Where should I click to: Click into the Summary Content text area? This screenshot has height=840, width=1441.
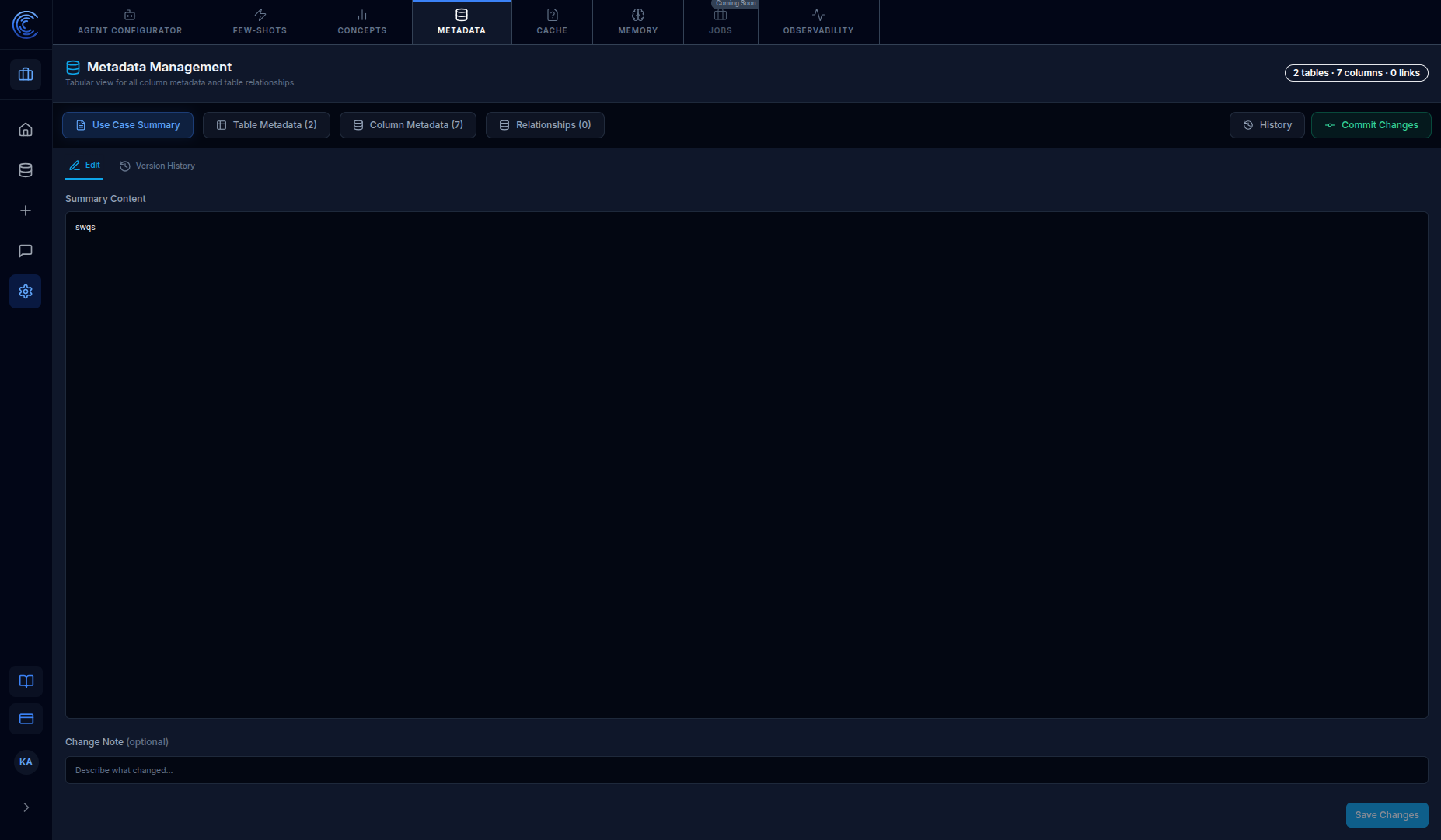[747, 465]
